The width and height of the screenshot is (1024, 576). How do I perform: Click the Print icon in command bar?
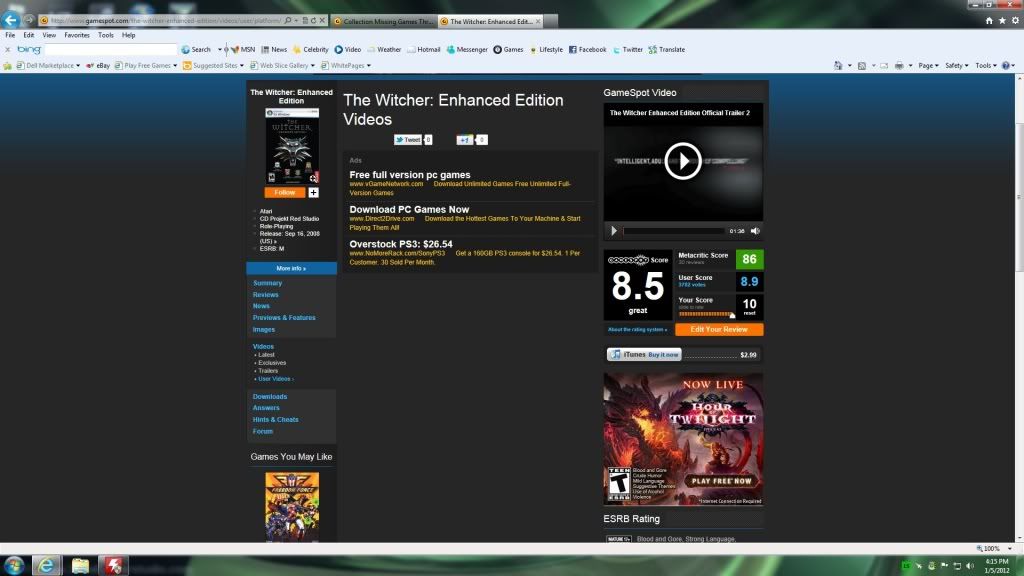[899, 65]
